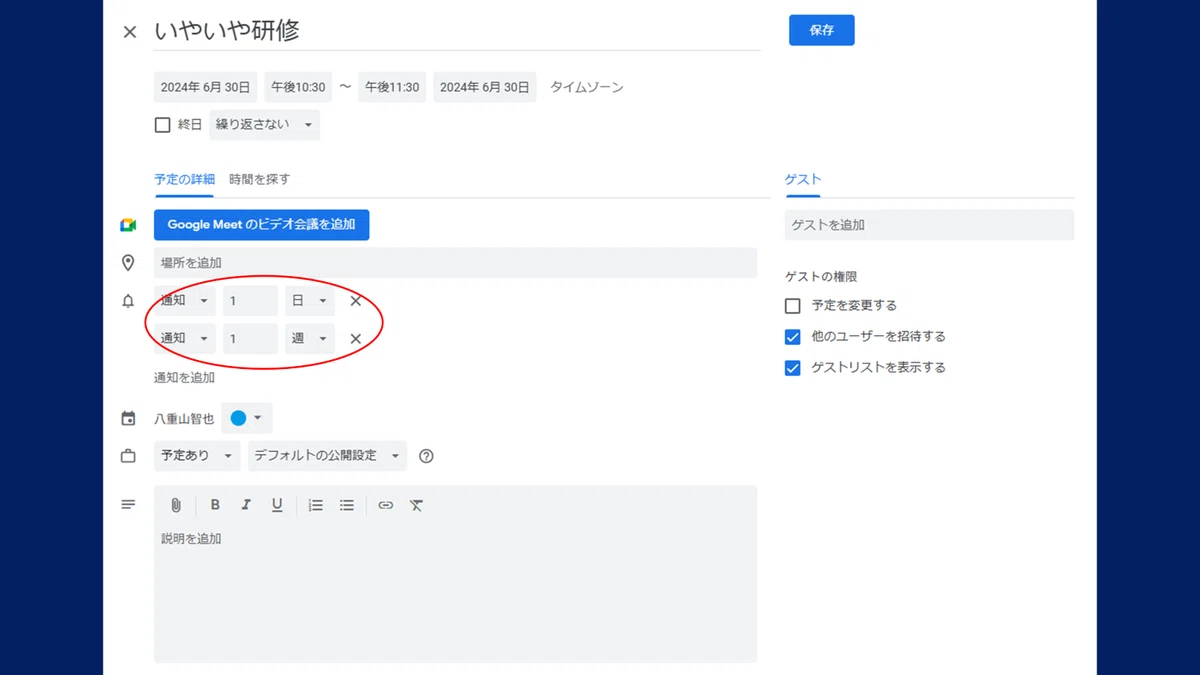The width and height of the screenshot is (1200, 675).
Task: Attach a file using the paperclip icon
Action: click(x=176, y=505)
